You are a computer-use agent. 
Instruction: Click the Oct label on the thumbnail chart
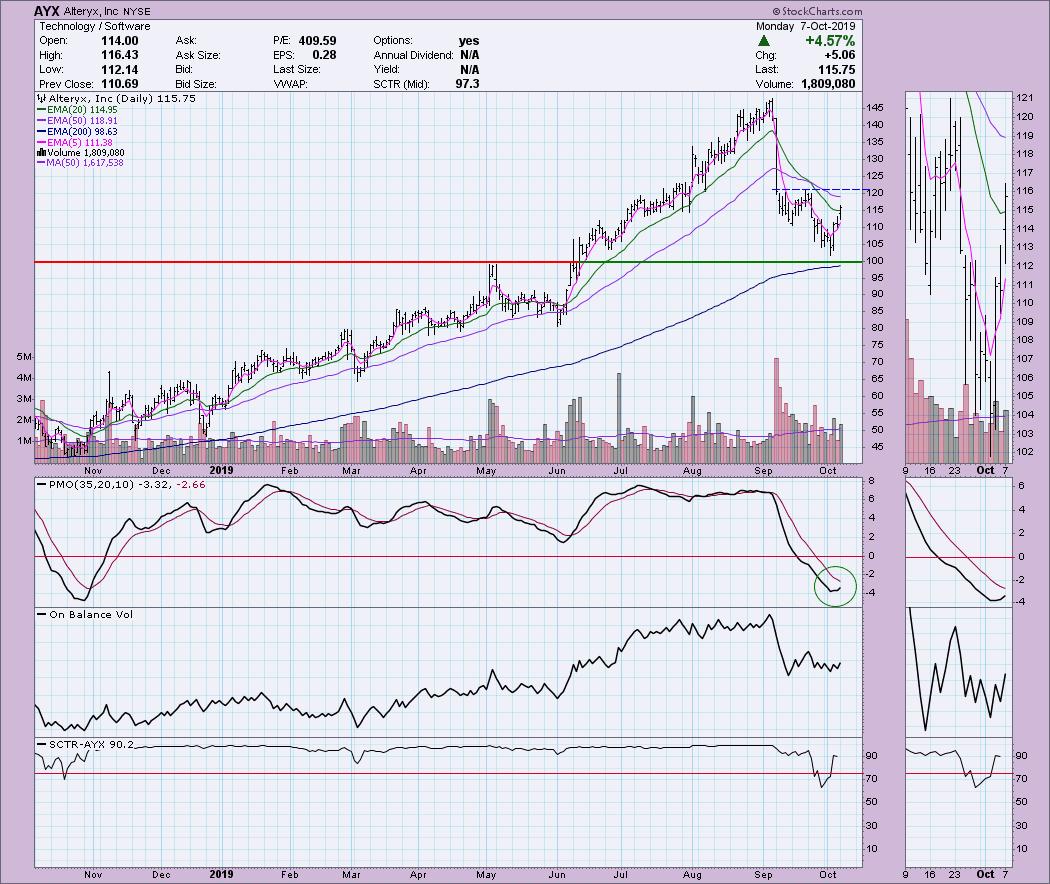pos(985,470)
